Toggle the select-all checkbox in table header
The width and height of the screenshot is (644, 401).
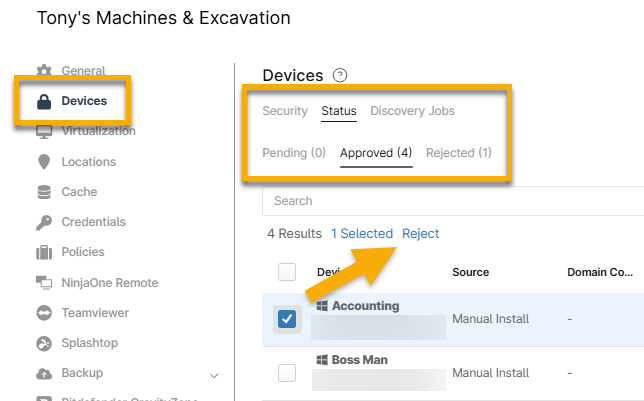coord(287,272)
